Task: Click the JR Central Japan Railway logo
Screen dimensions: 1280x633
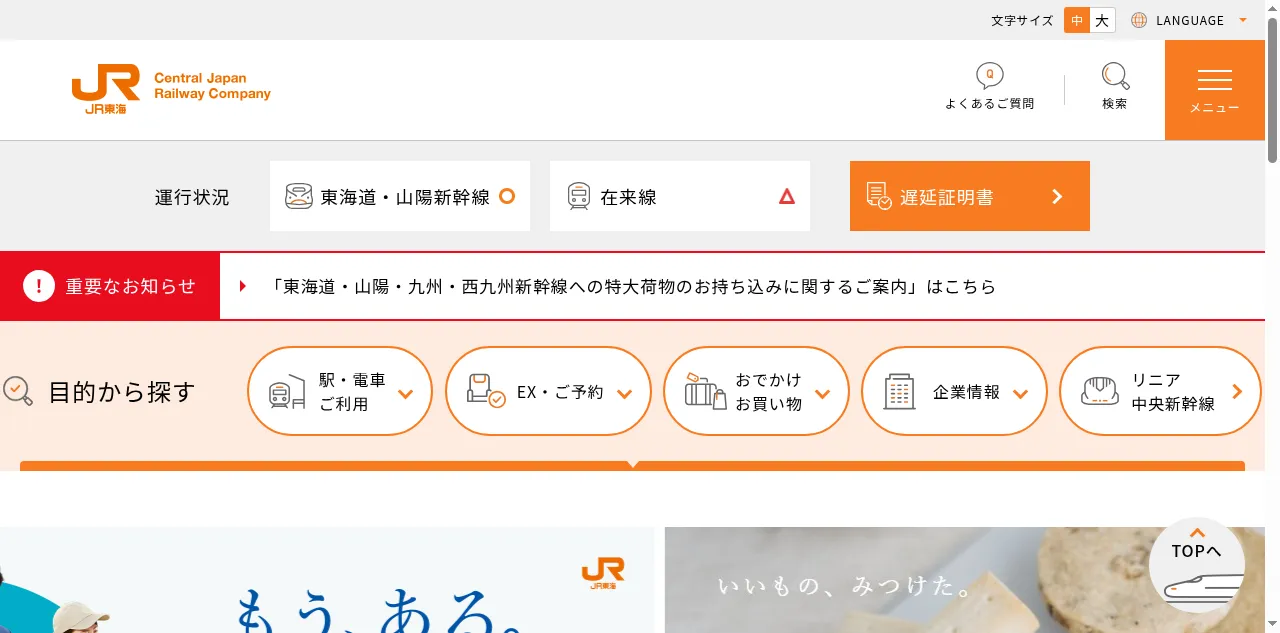Action: [171, 89]
